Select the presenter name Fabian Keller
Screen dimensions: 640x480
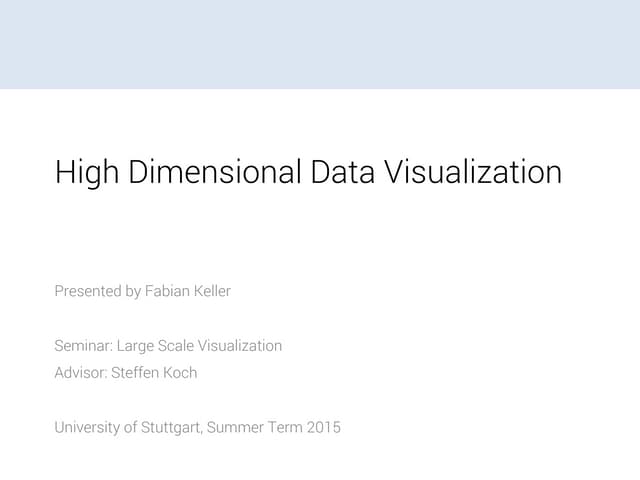pyautogui.click(x=188, y=291)
